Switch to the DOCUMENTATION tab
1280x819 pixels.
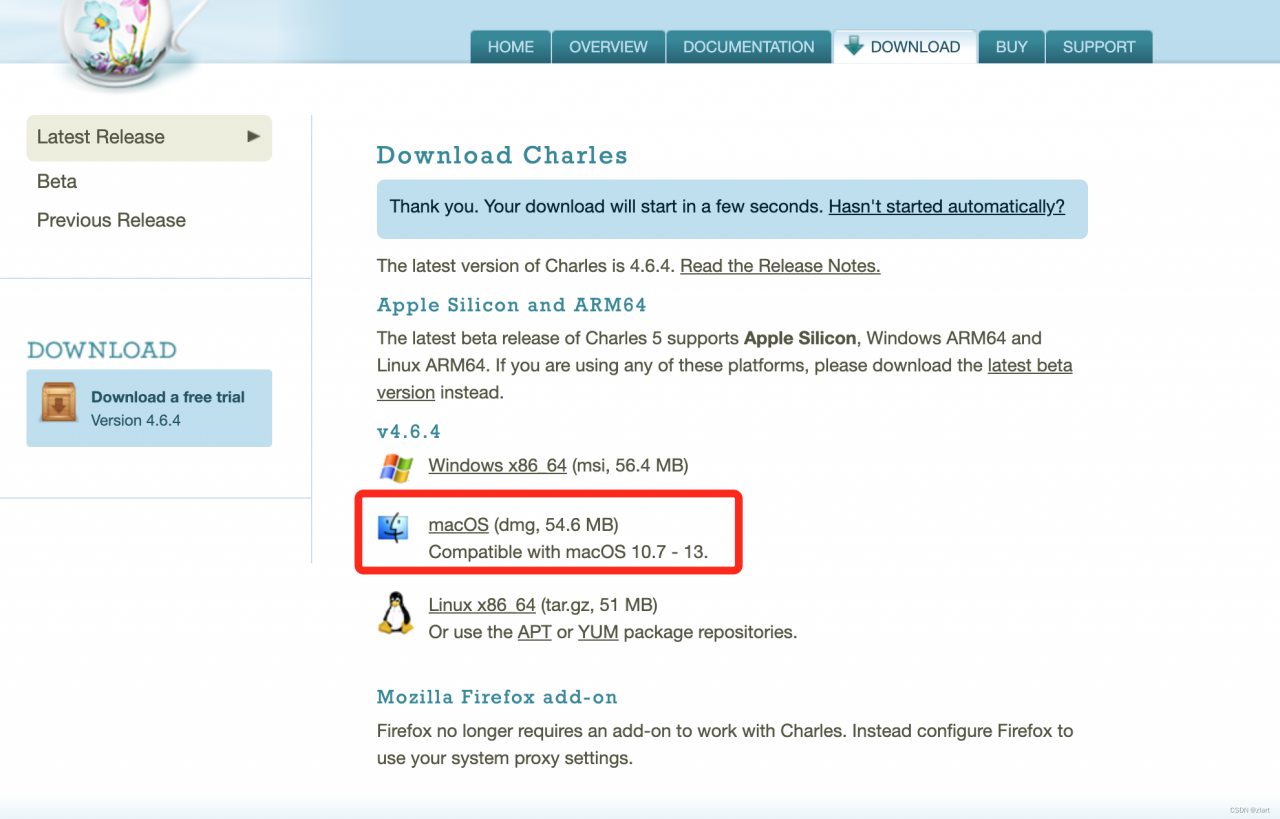(x=748, y=47)
